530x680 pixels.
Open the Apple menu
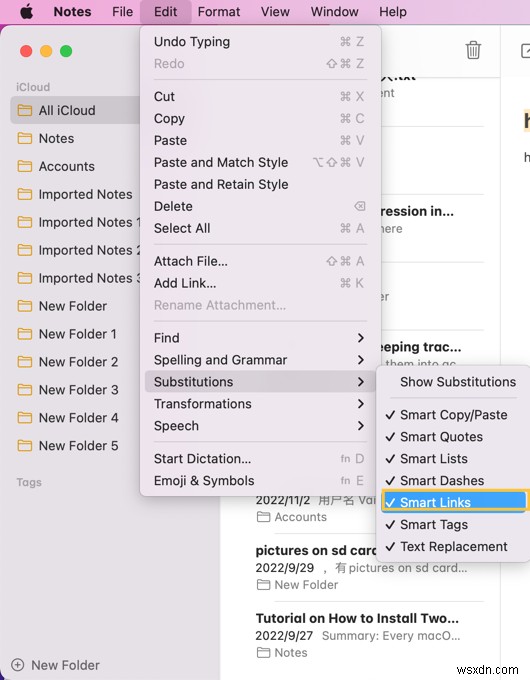pos(26,12)
